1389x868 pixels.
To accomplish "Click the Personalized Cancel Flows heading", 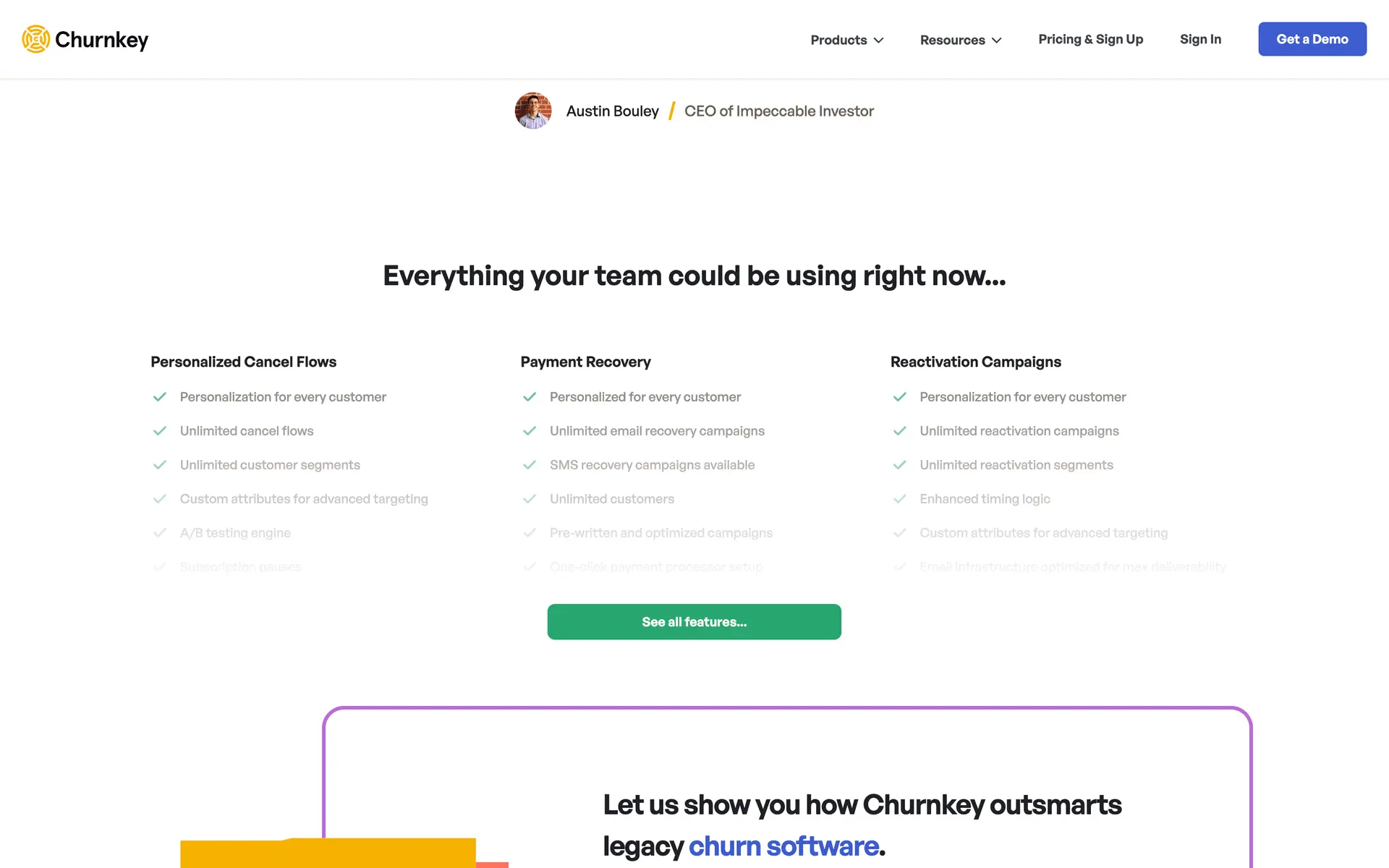I will (243, 362).
